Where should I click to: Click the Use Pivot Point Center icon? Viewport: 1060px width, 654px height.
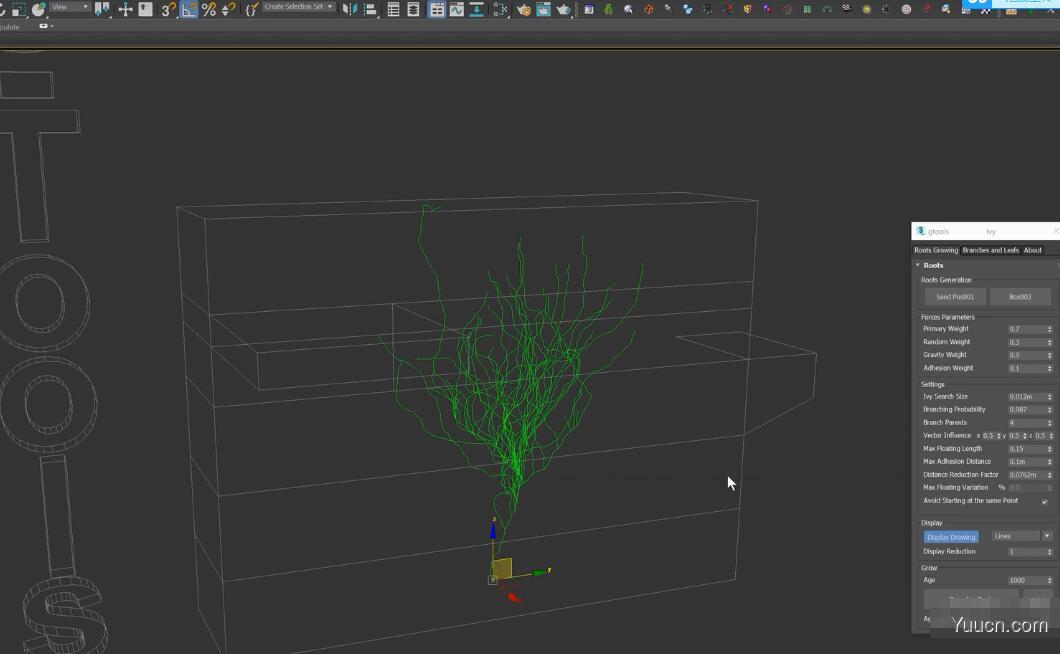click(103, 9)
